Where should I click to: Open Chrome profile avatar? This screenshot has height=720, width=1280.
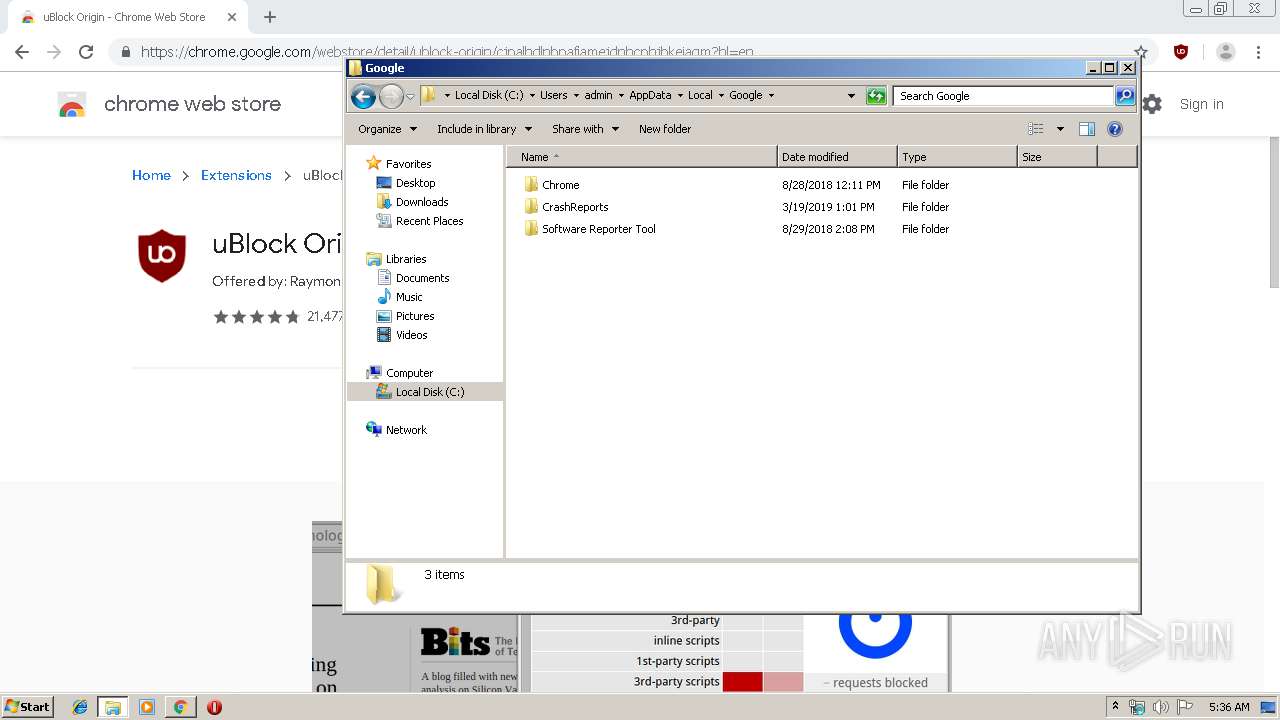tap(1226, 52)
